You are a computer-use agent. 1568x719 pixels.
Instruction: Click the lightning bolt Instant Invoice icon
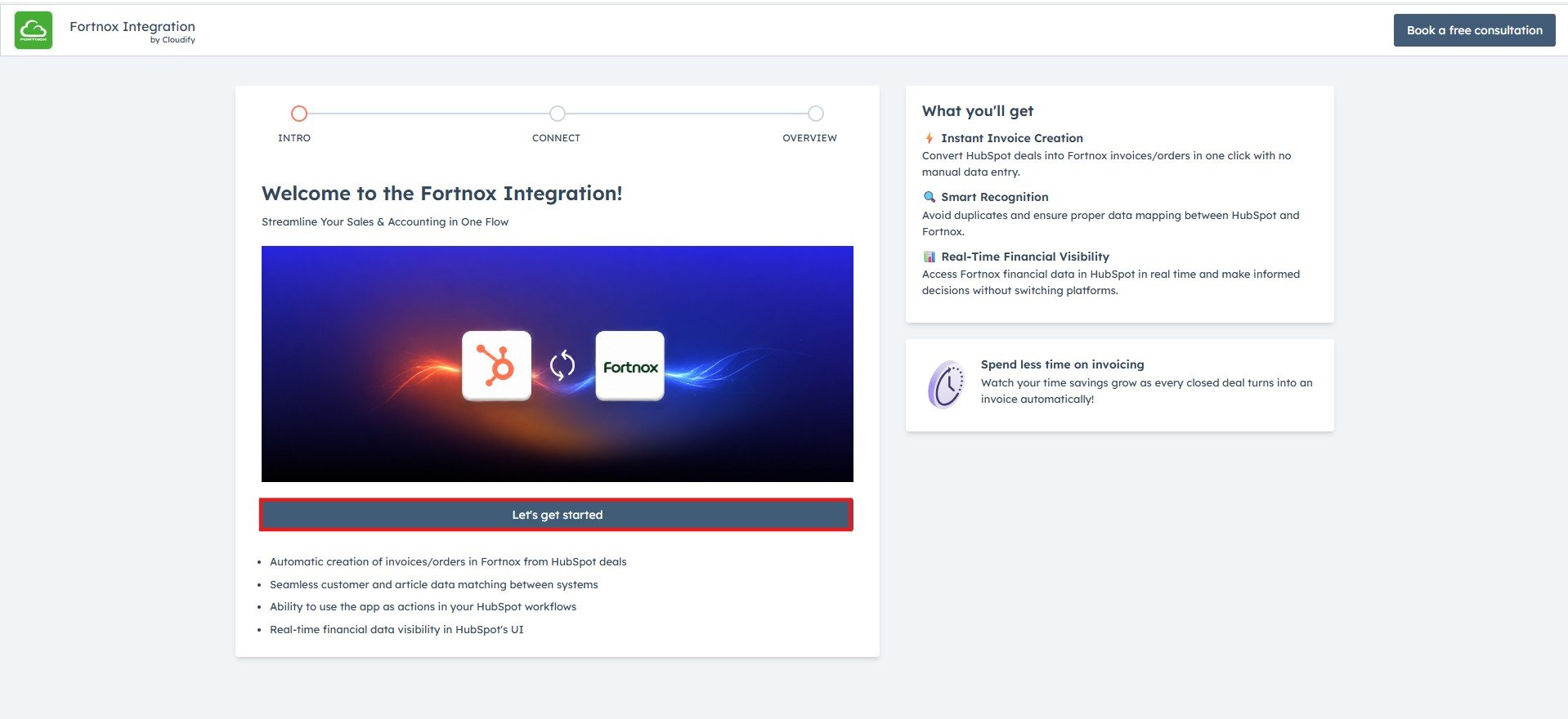(929, 138)
